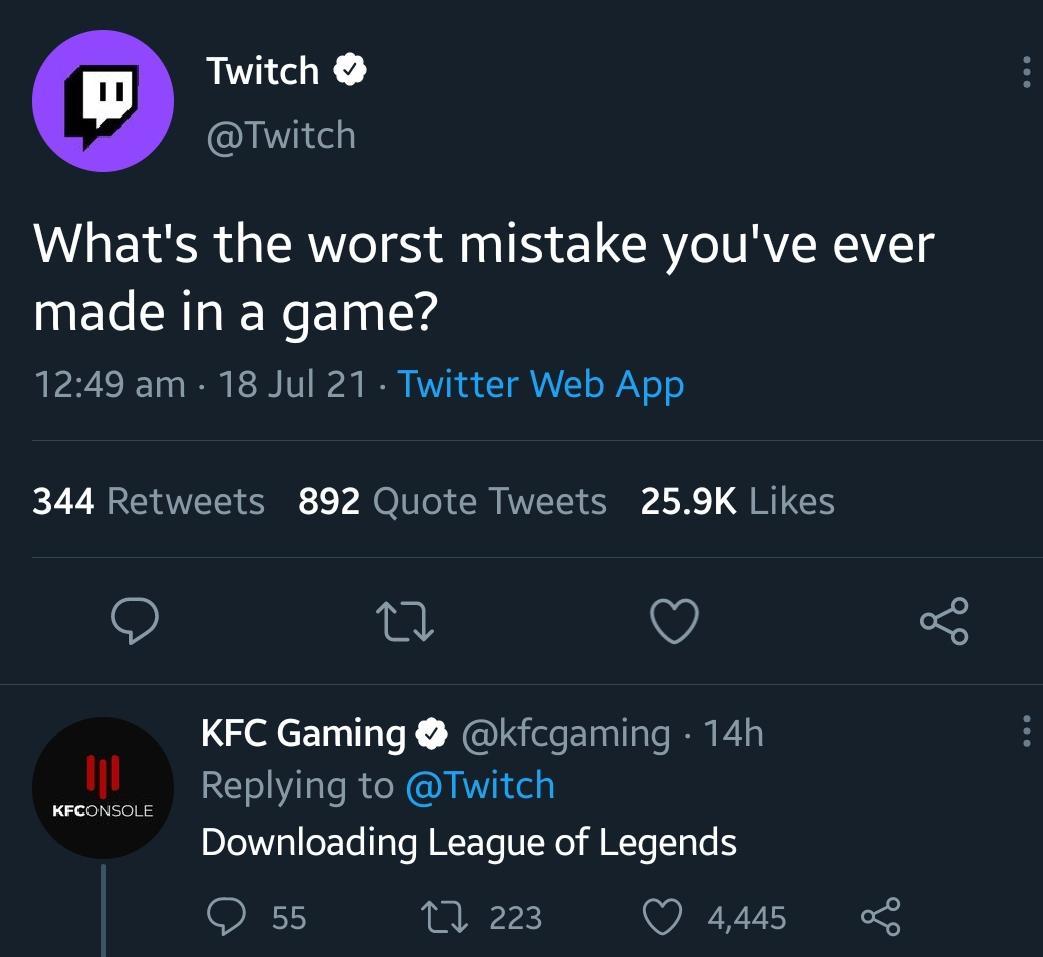1043x957 pixels.
Task: View the 25.9K Likes list
Action: pyautogui.click(x=737, y=500)
